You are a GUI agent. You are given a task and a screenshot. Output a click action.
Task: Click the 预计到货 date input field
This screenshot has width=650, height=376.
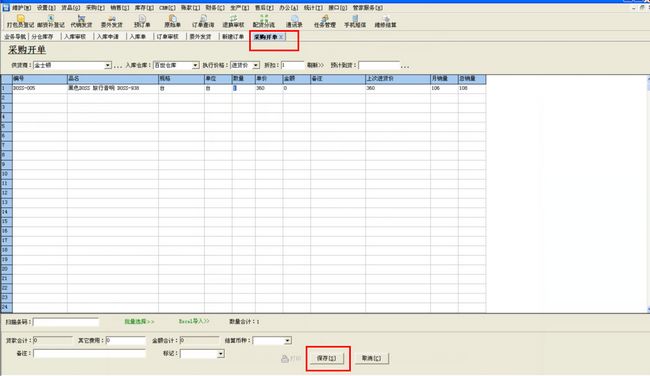click(379, 65)
